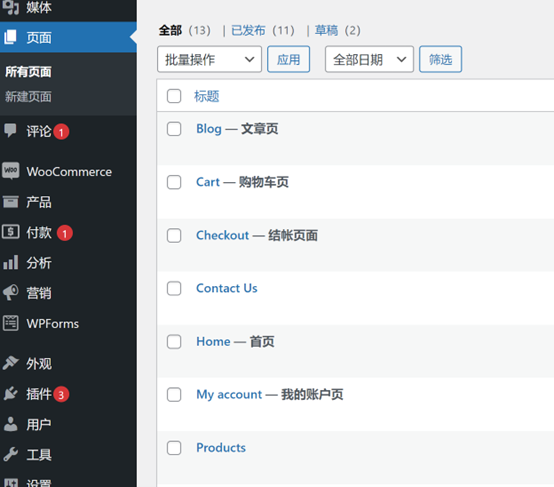Open the Cart page link

pos(208,182)
